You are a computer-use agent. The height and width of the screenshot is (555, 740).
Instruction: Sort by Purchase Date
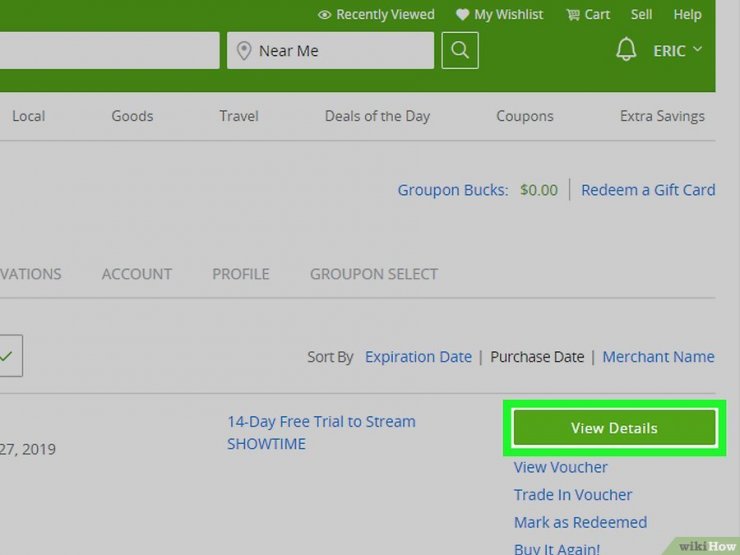click(x=537, y=357)
